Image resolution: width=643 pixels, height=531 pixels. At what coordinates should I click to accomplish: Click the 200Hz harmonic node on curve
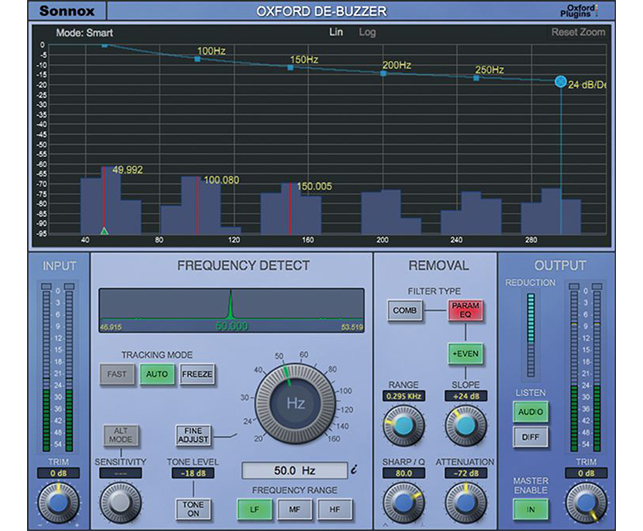tap(383, 73)
